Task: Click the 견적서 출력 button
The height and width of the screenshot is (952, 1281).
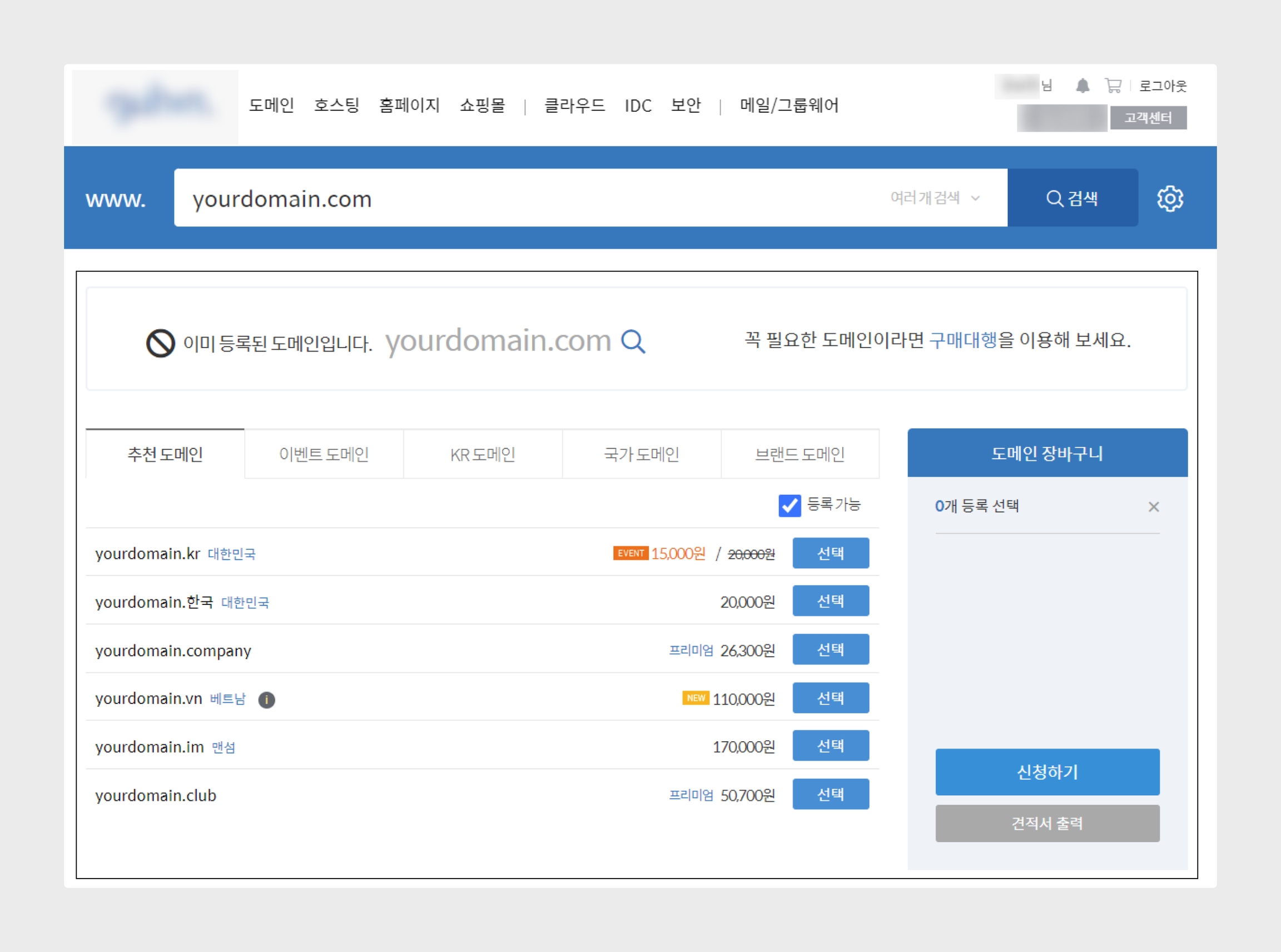Action: point(1046,823)
